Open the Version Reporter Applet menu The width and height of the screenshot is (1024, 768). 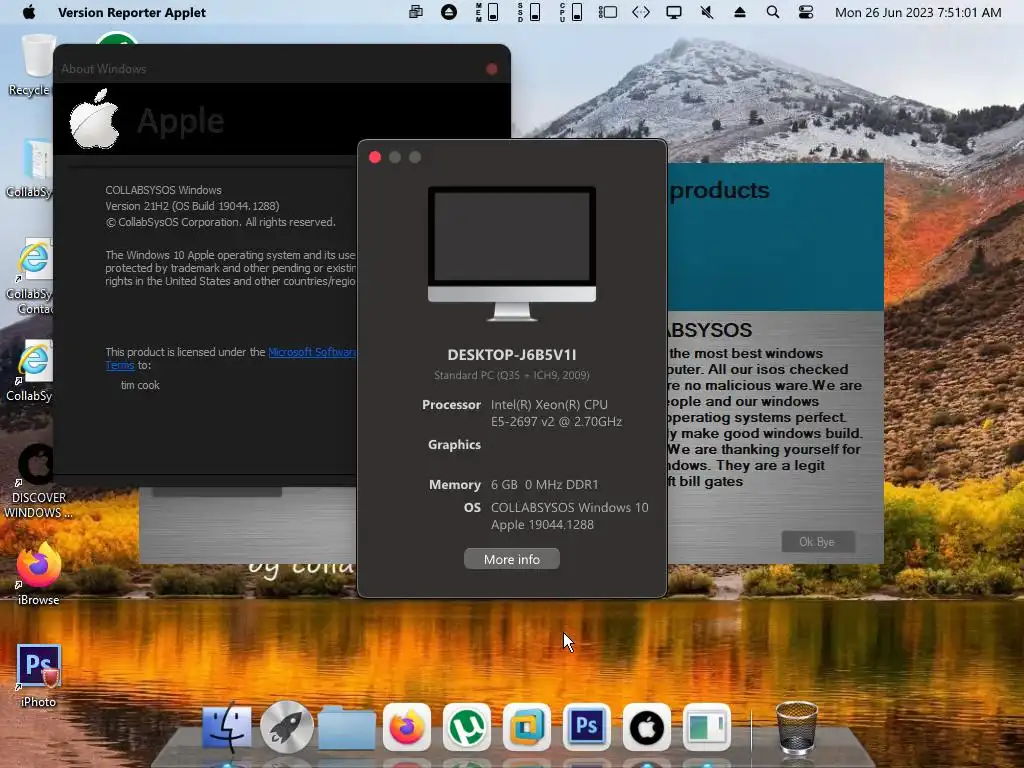(131, 12)
